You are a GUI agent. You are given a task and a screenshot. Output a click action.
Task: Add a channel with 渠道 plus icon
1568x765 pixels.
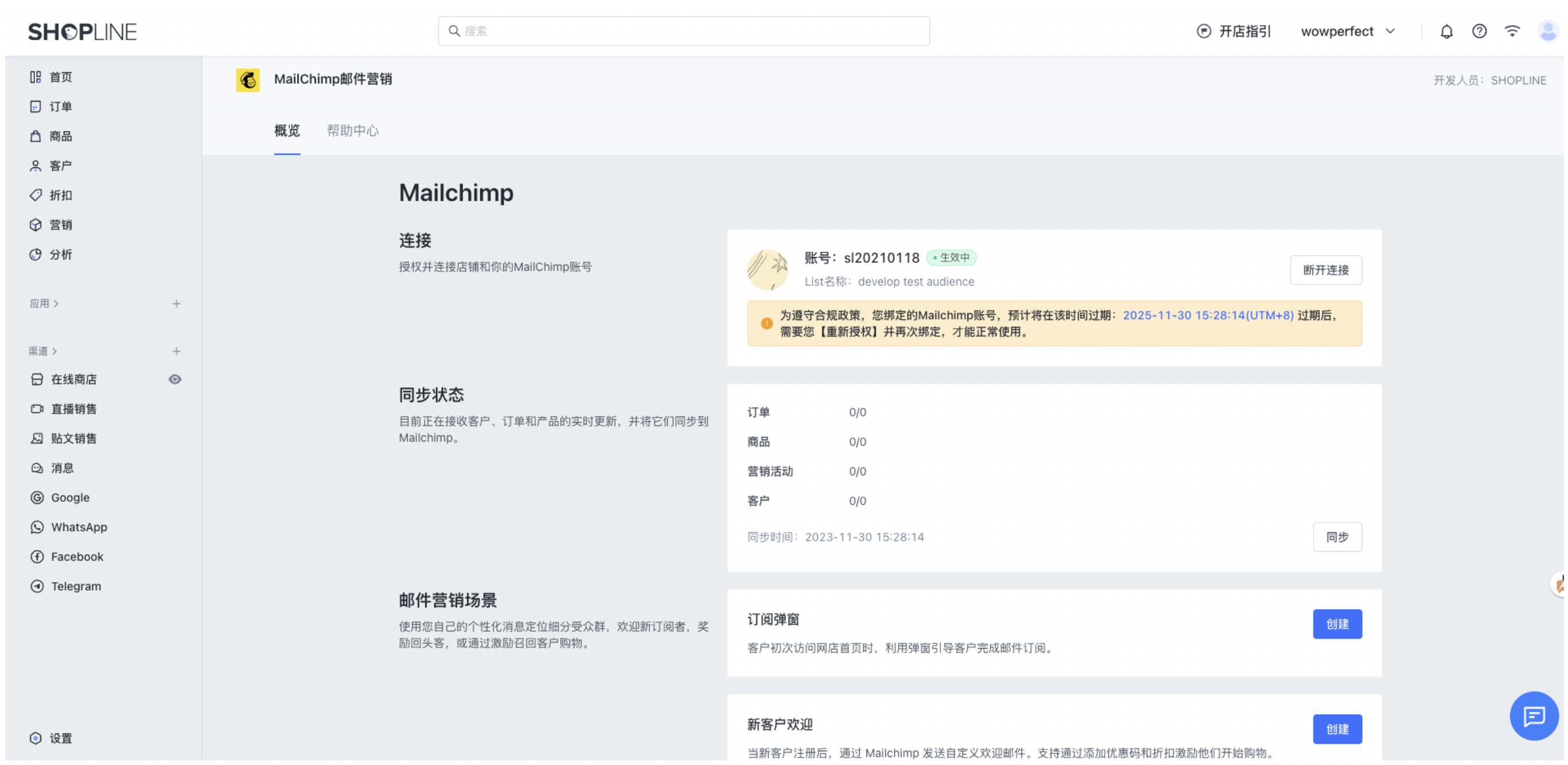pos(176,351)
